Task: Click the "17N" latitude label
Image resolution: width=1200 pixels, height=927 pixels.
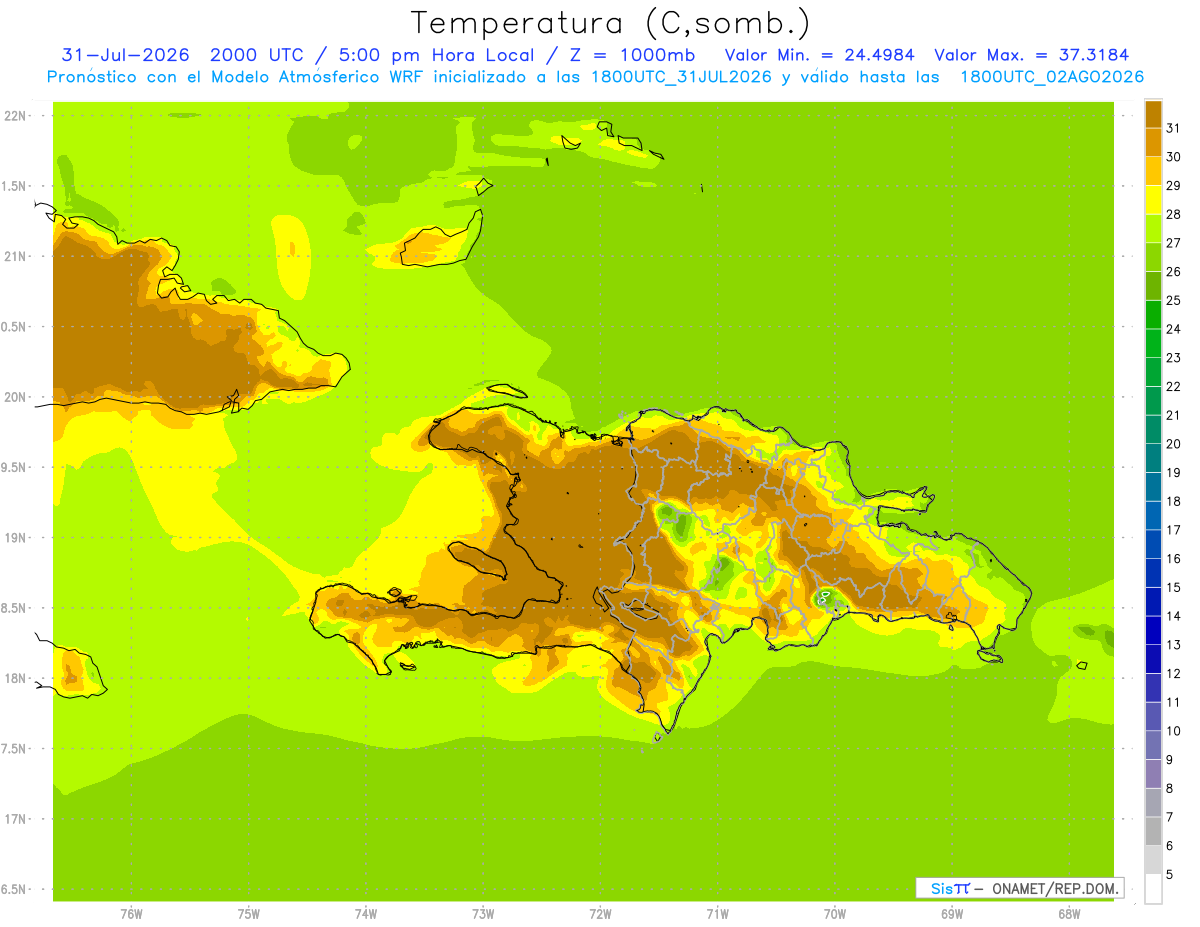Action: click(x=15, y=819)
